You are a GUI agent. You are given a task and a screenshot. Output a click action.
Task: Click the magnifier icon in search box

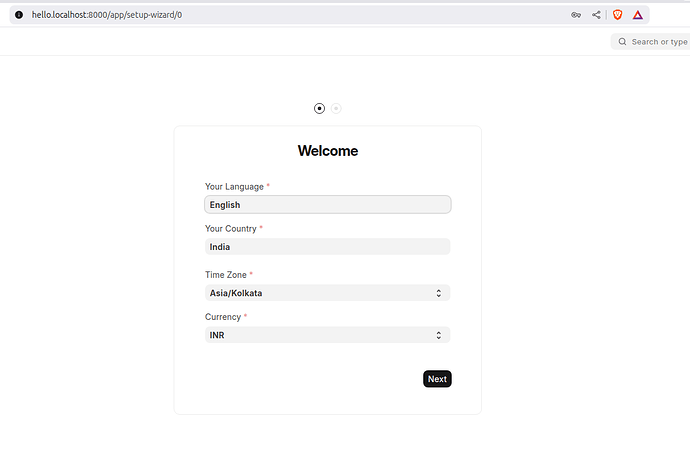622,42
